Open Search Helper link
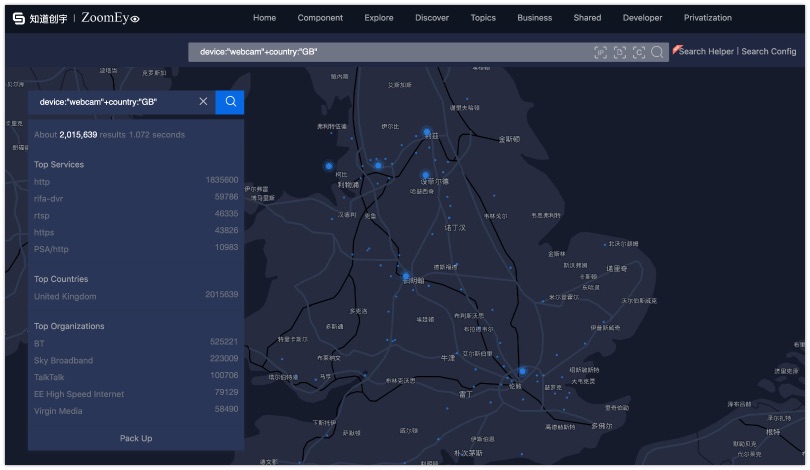 pos(706,51)
